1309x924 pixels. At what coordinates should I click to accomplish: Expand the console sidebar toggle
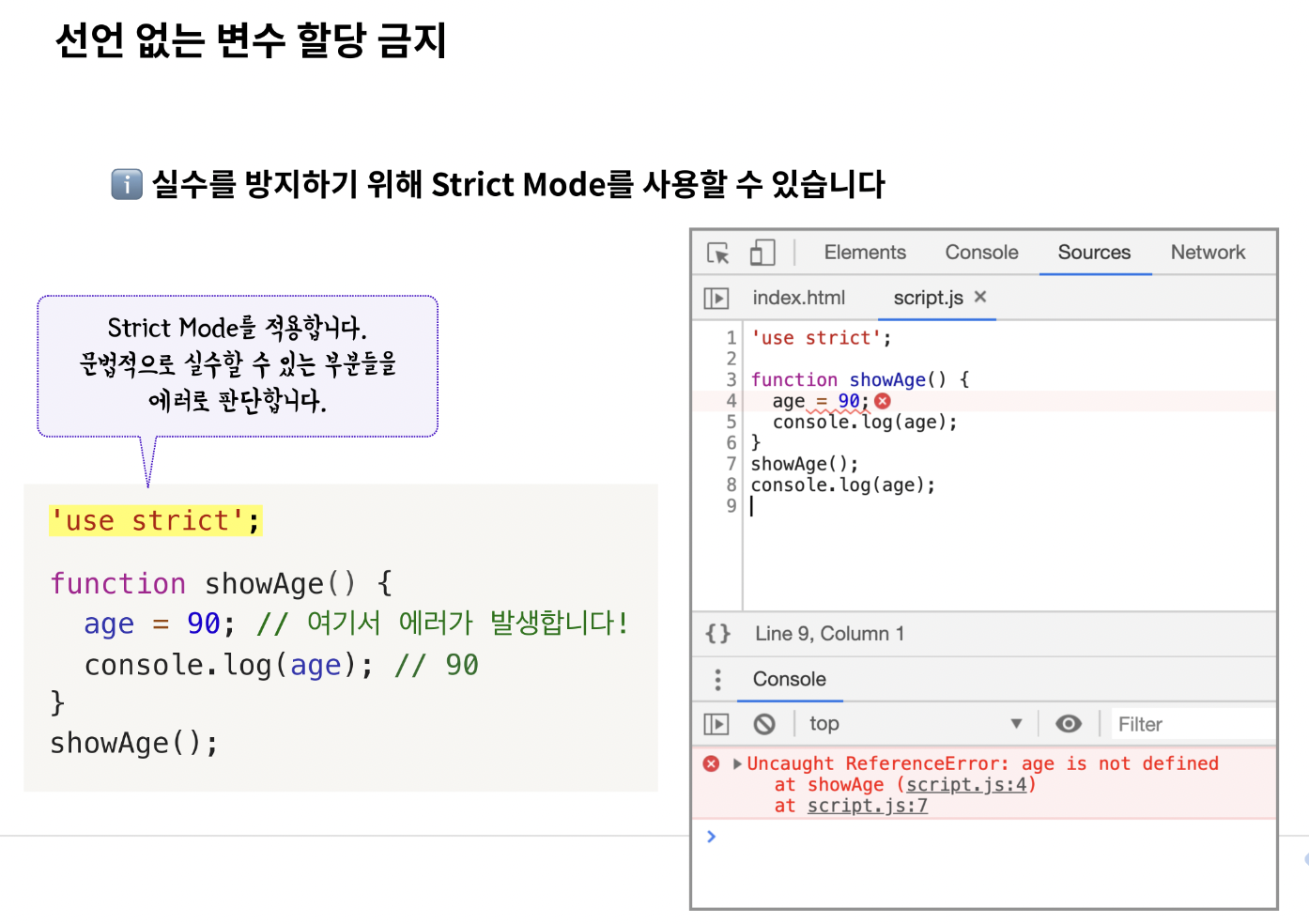pyautogui.click(x=717, y=723)
